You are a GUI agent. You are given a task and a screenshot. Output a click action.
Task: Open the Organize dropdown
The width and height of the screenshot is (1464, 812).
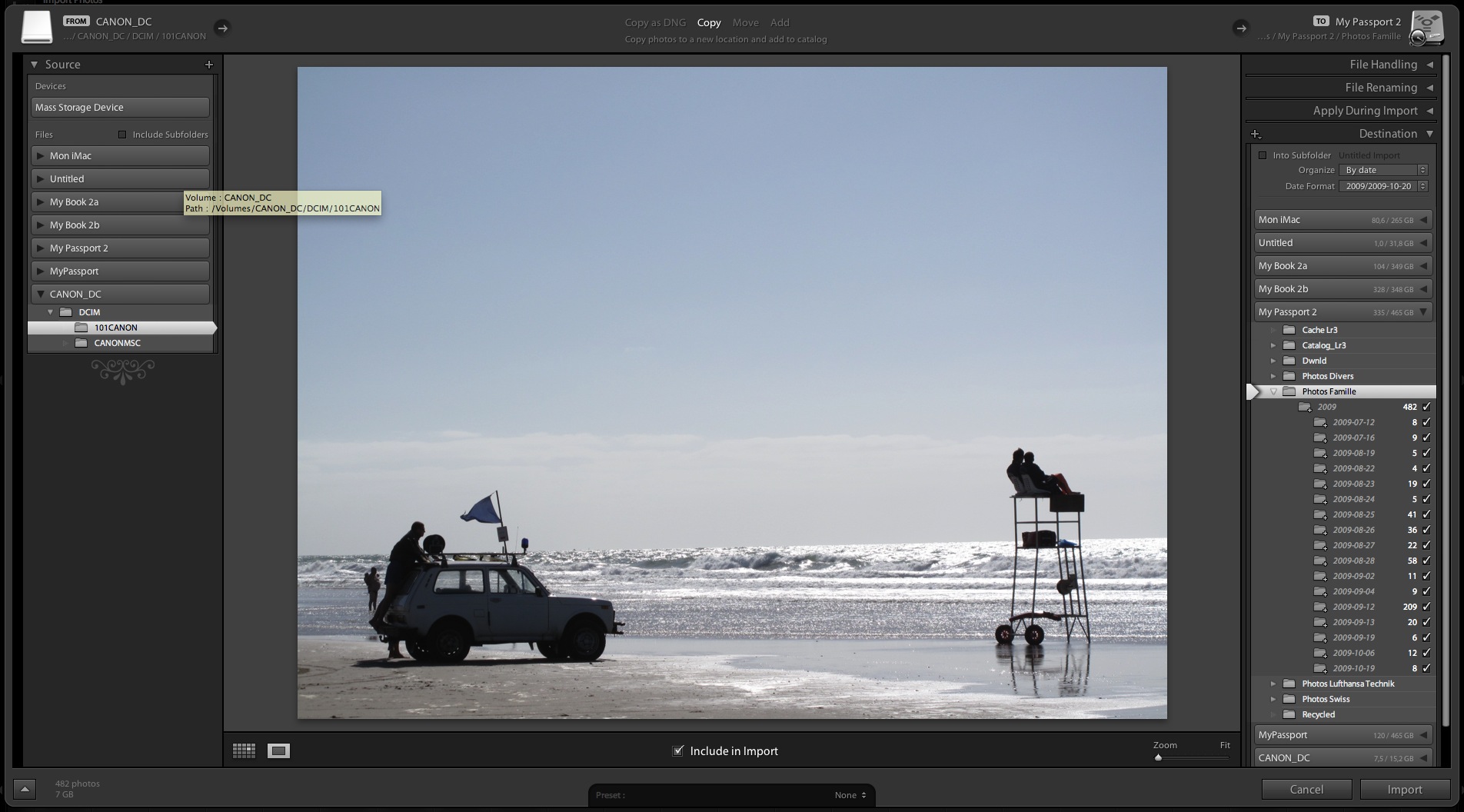pos(1383,170)
